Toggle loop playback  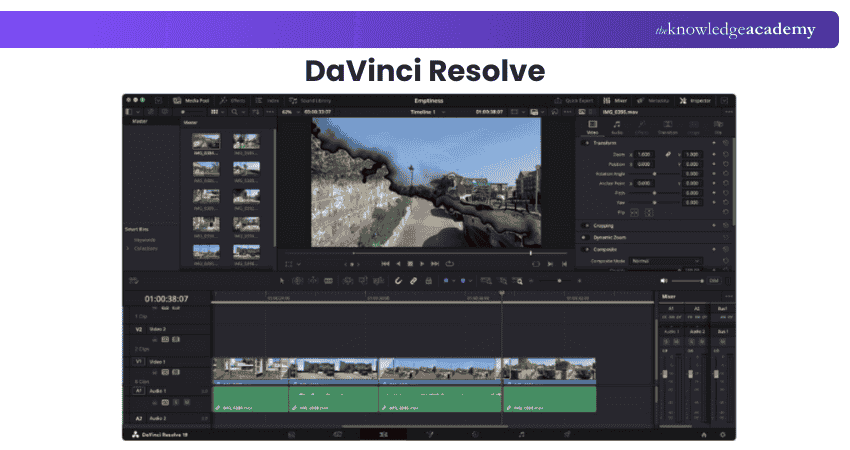[x=450, y=264]
